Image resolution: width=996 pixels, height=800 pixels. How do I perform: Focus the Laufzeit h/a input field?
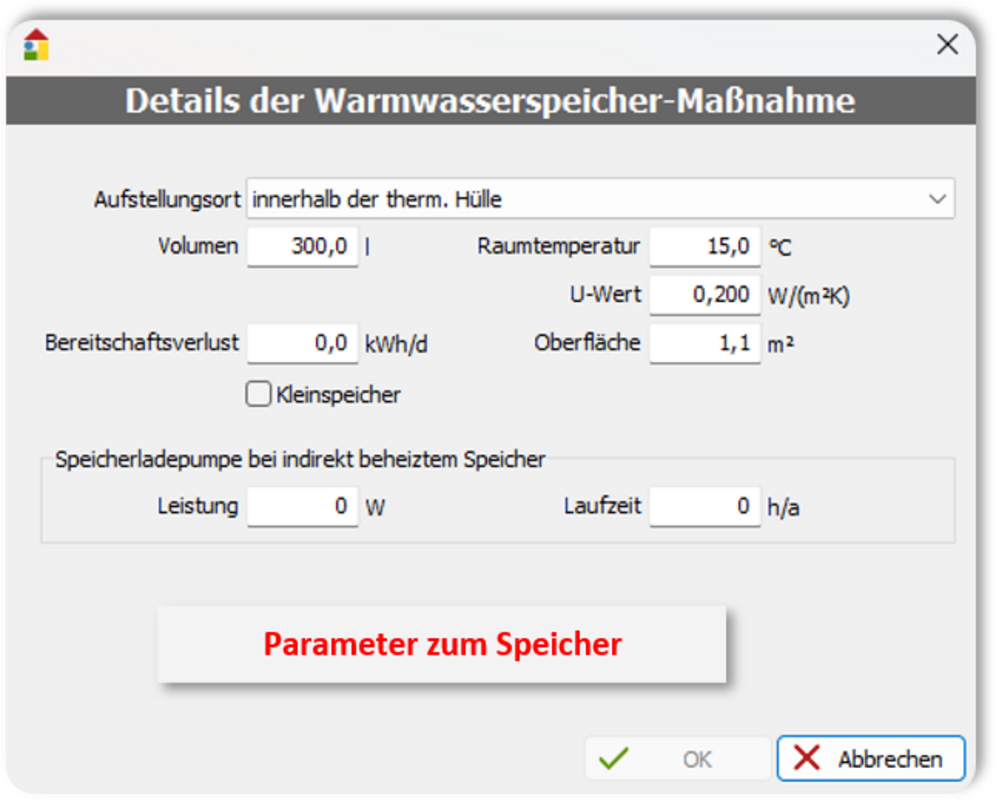[705, 506]
